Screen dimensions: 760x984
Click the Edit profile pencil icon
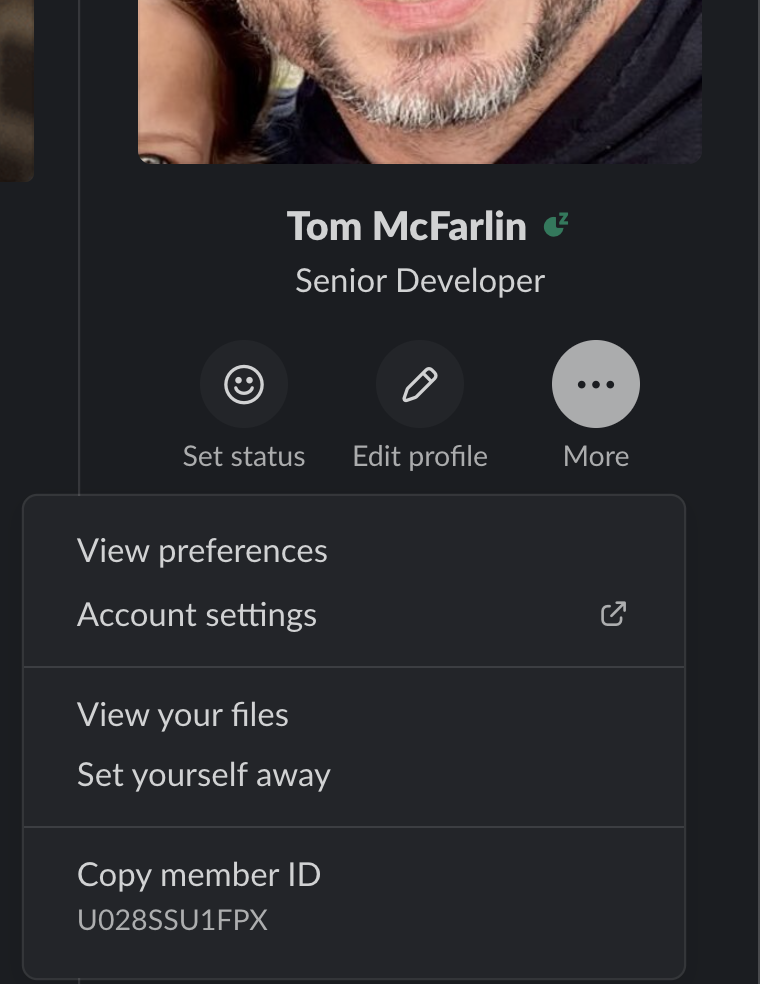[x=420, y=384]
